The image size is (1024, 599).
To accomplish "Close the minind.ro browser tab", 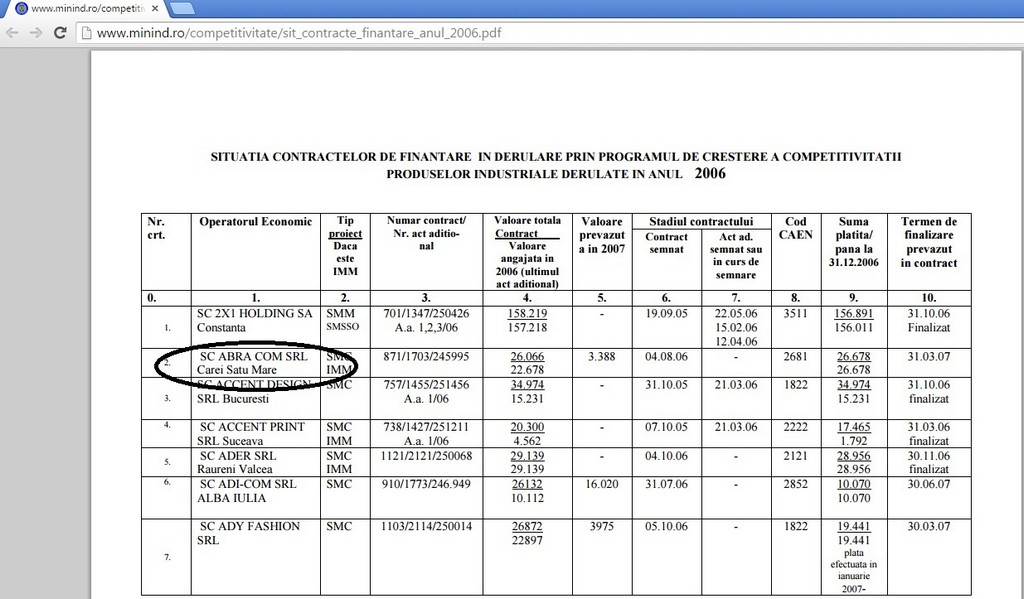I will pyautogui.click(x=155, y=9).
